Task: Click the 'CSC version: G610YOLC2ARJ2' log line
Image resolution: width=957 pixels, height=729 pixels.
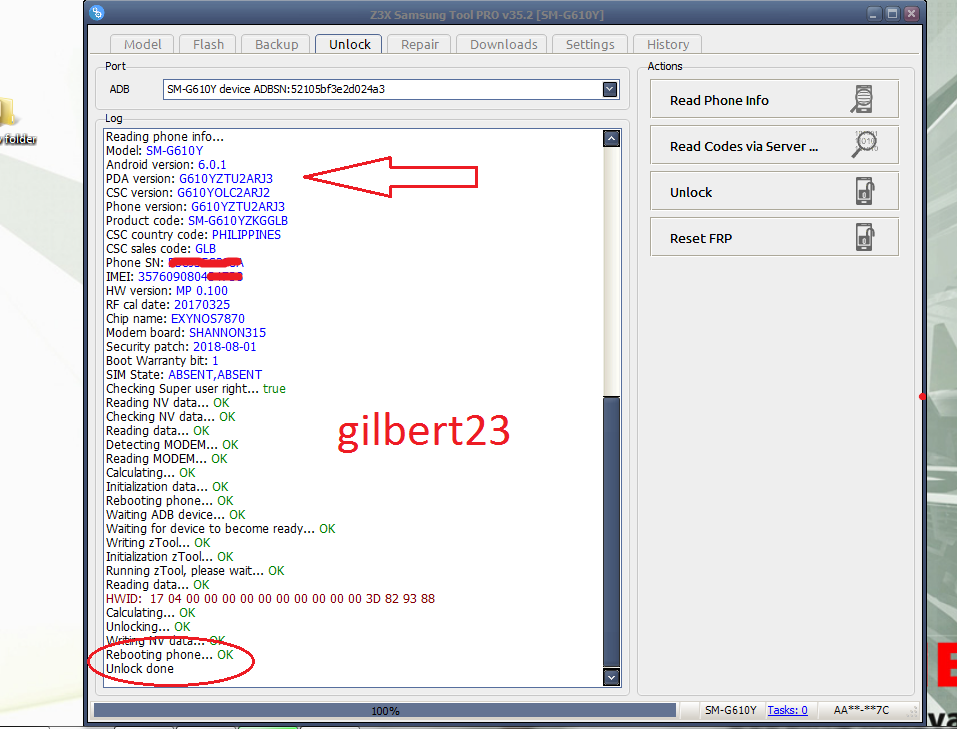Action: click(188, 193)
